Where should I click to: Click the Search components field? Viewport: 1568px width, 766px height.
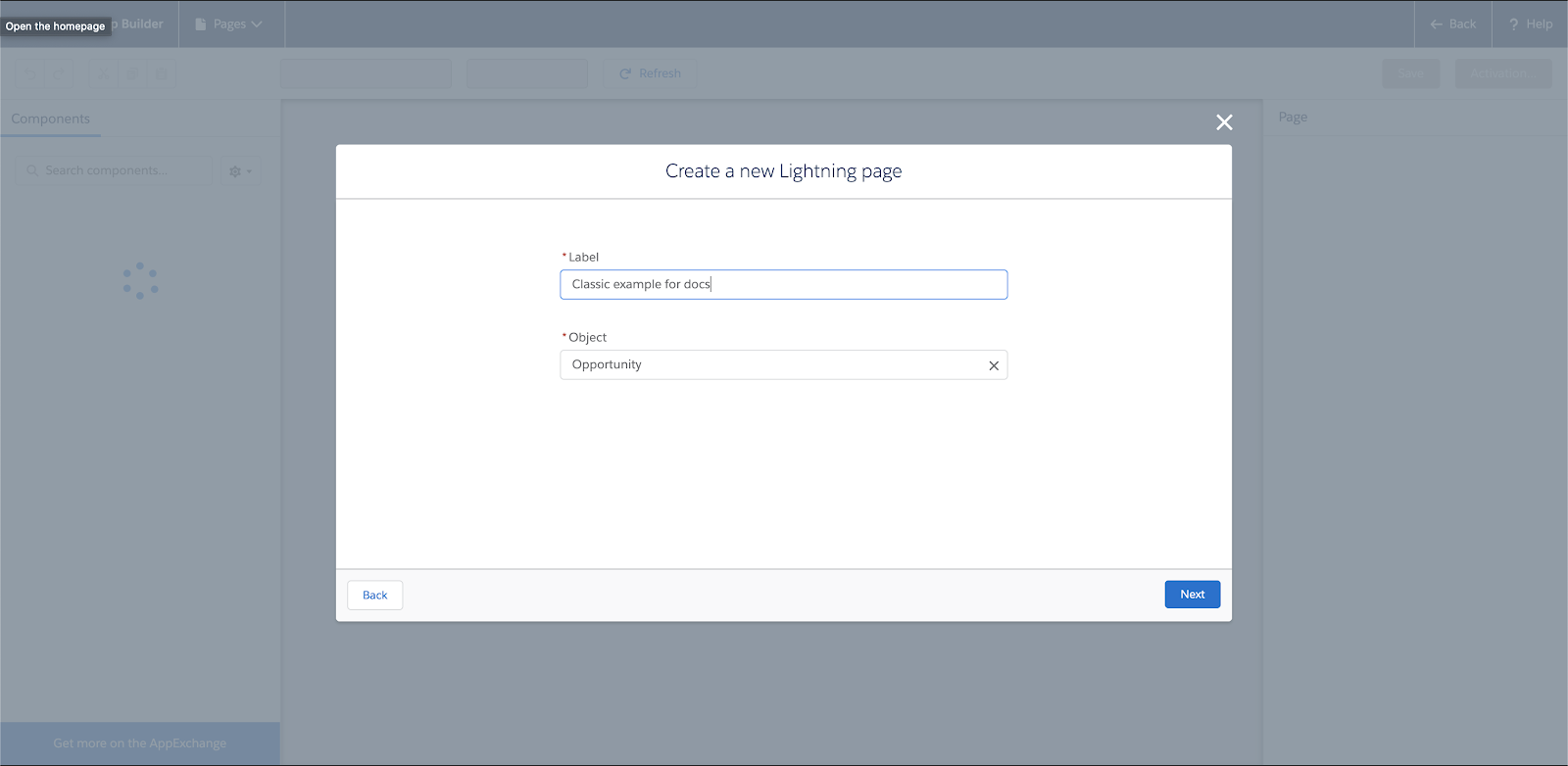click(114, 170)
